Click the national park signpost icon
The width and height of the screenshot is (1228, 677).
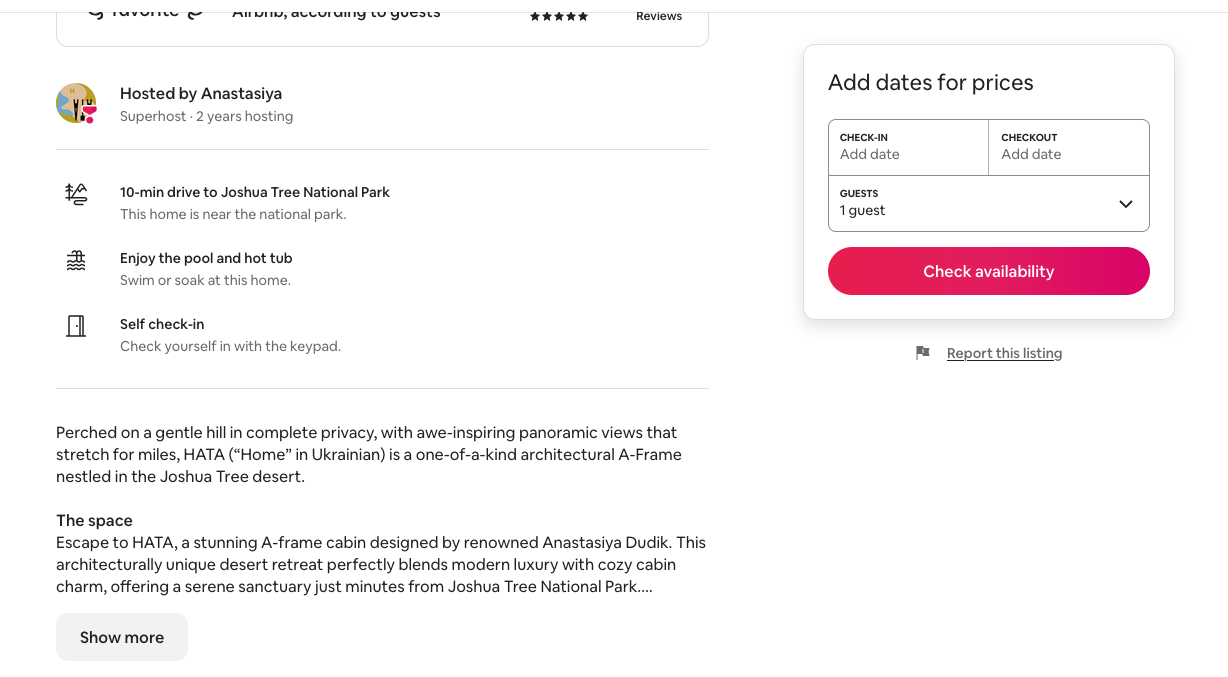(x=76, y=194)
